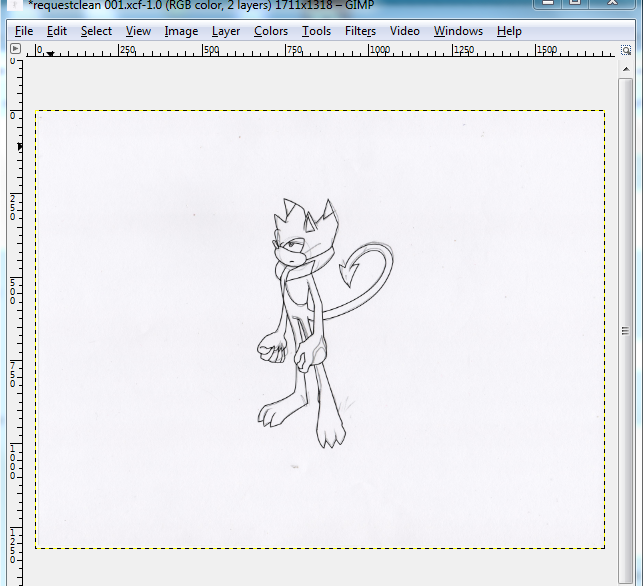Open the Tools menu
The width and height of the screenshot is (643, 586).
[x=316, y=31]
